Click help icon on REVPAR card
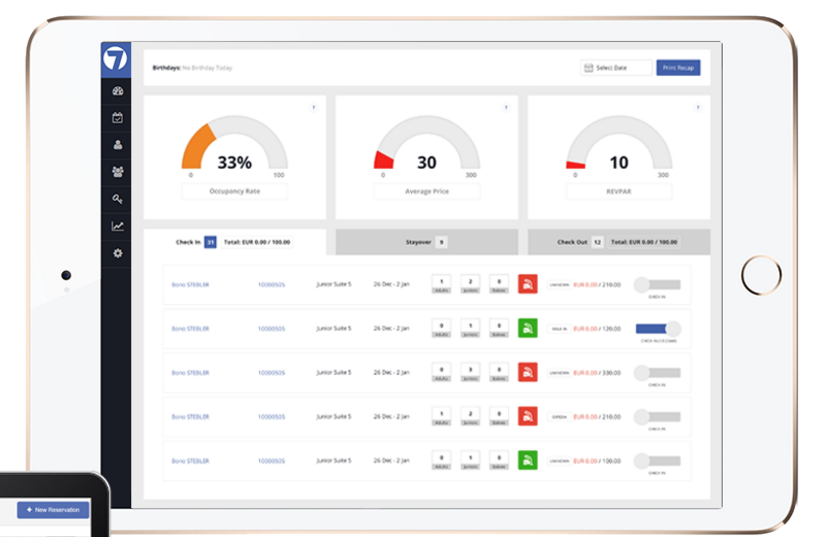The image size is (819, 537). tap(698, 108)
